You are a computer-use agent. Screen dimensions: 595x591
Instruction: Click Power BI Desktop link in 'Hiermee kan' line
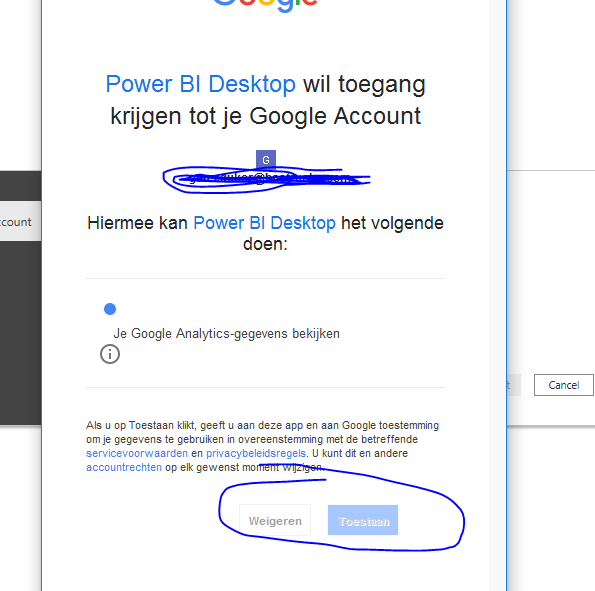[264, 223]
